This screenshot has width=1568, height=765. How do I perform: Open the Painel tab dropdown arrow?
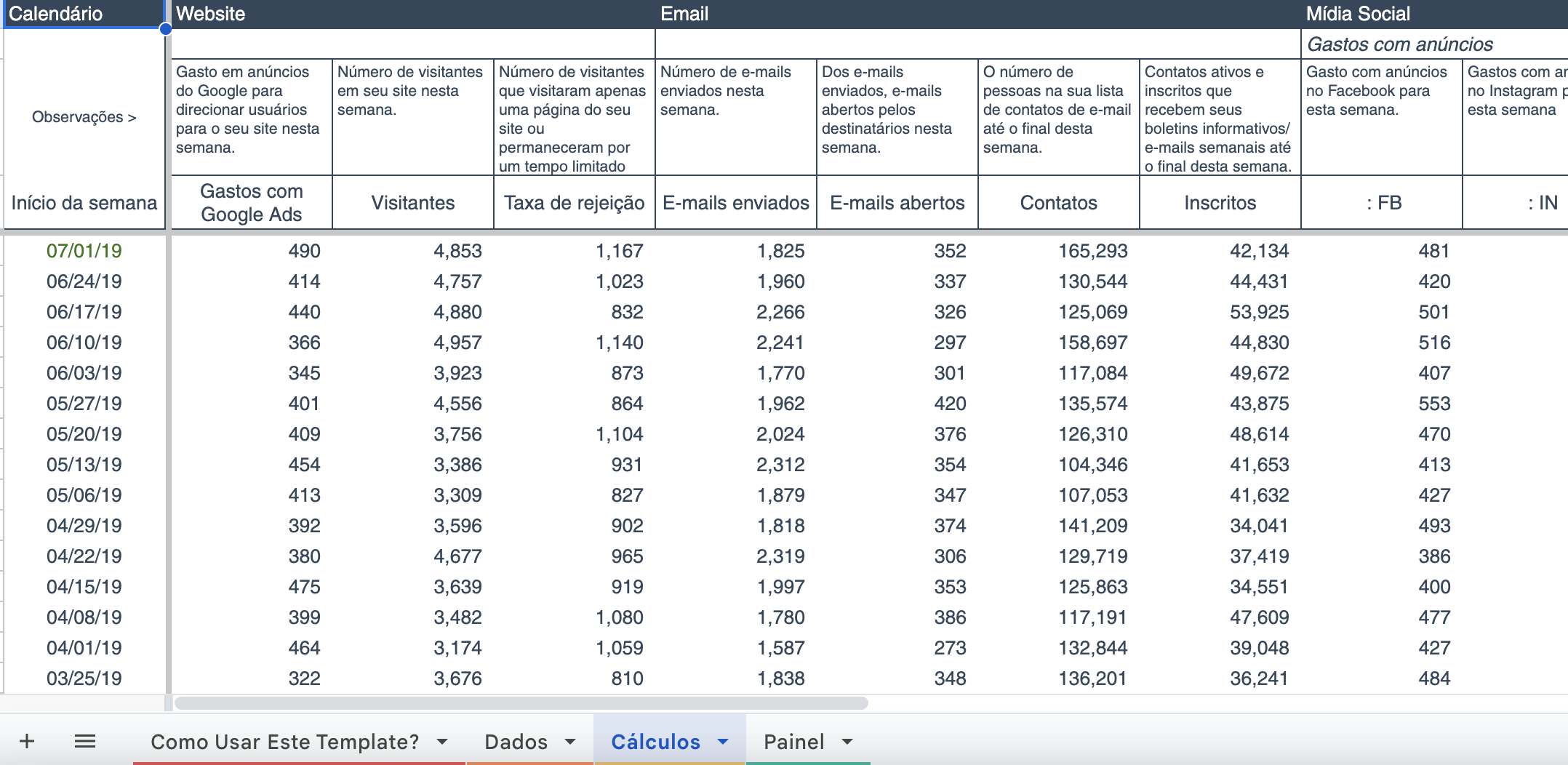[847, 742]
